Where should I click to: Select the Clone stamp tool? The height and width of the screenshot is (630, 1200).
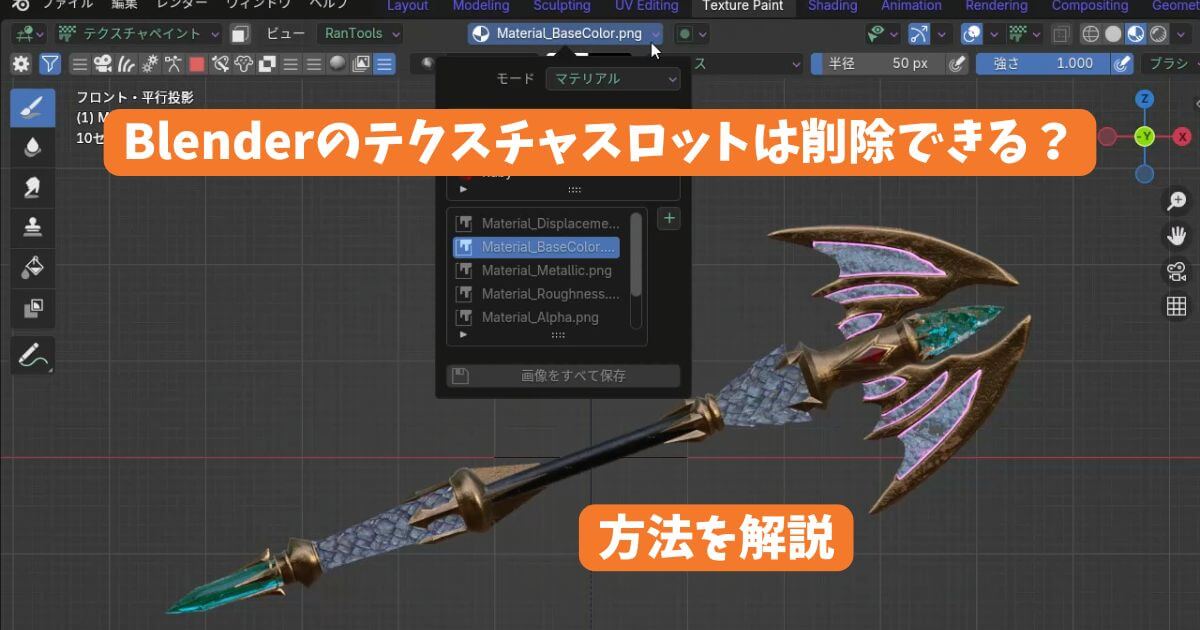pos(33,228)
